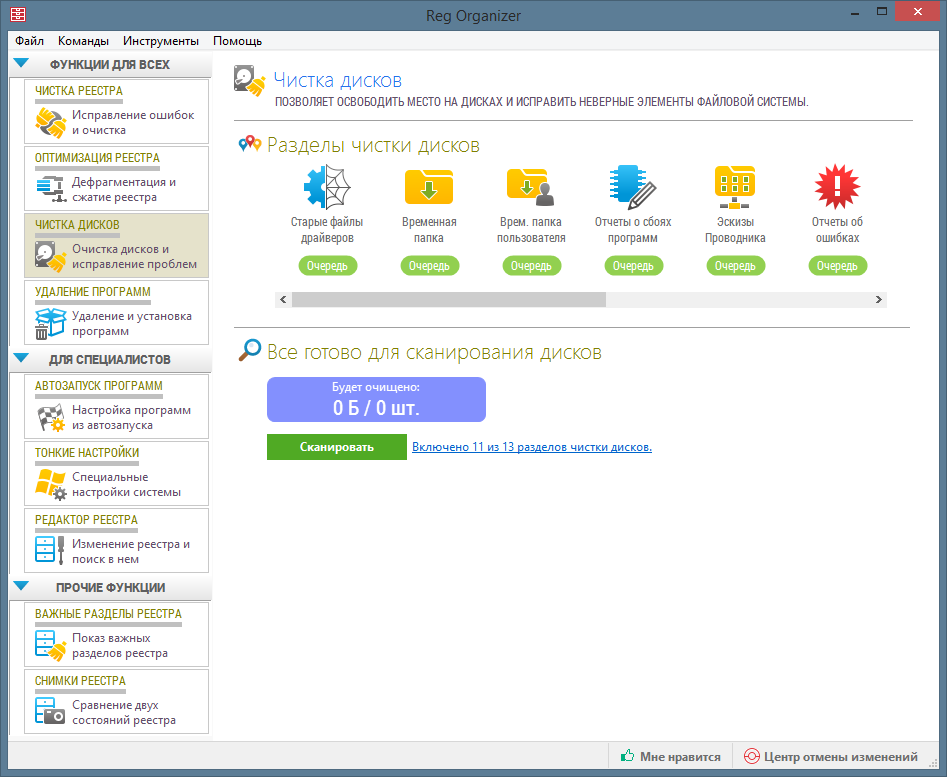Open the Команды menu
Image resolution: width=947 pixels, height=777 pixels.
coord(83,41)
